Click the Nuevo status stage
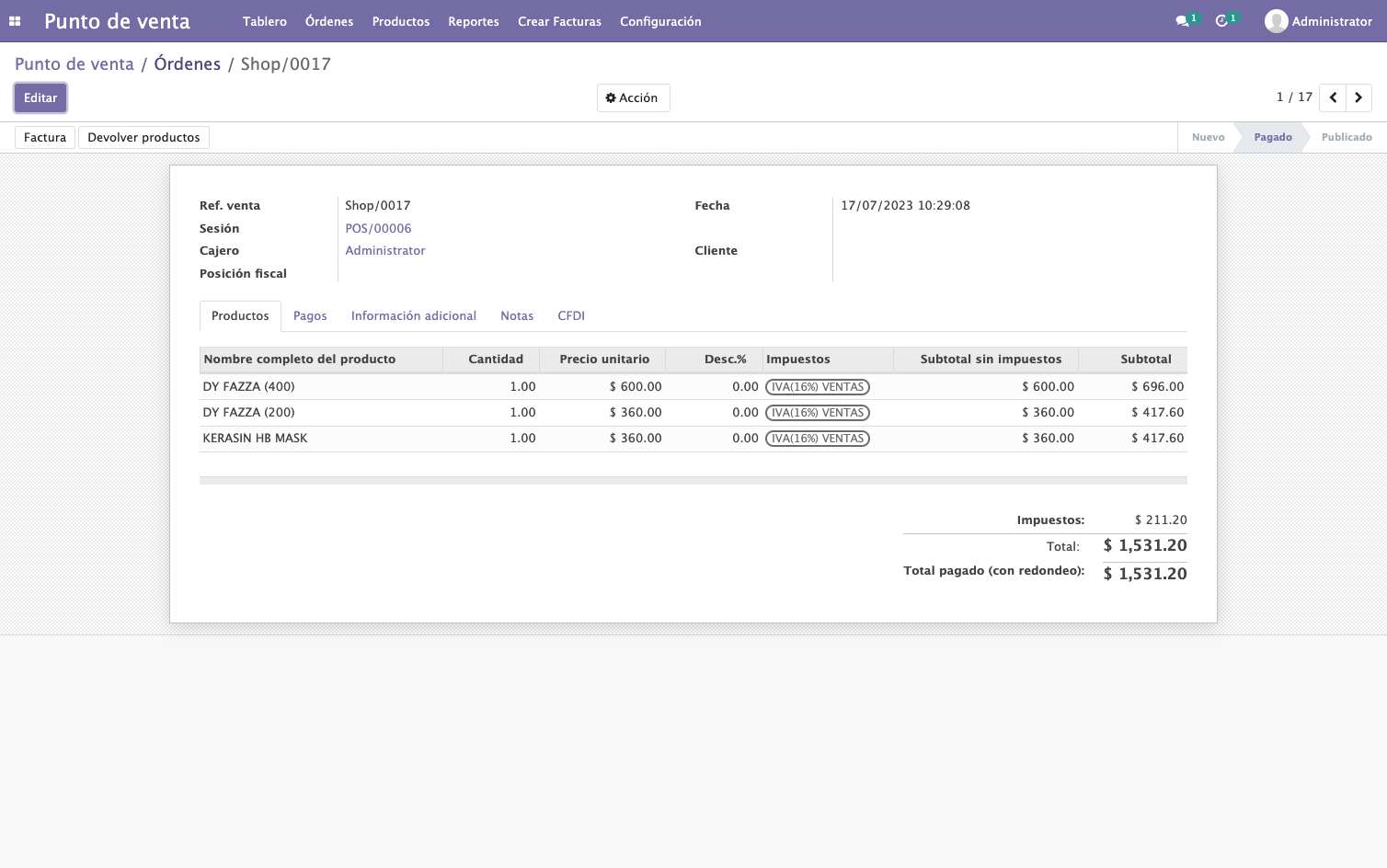 (1208, 137)
